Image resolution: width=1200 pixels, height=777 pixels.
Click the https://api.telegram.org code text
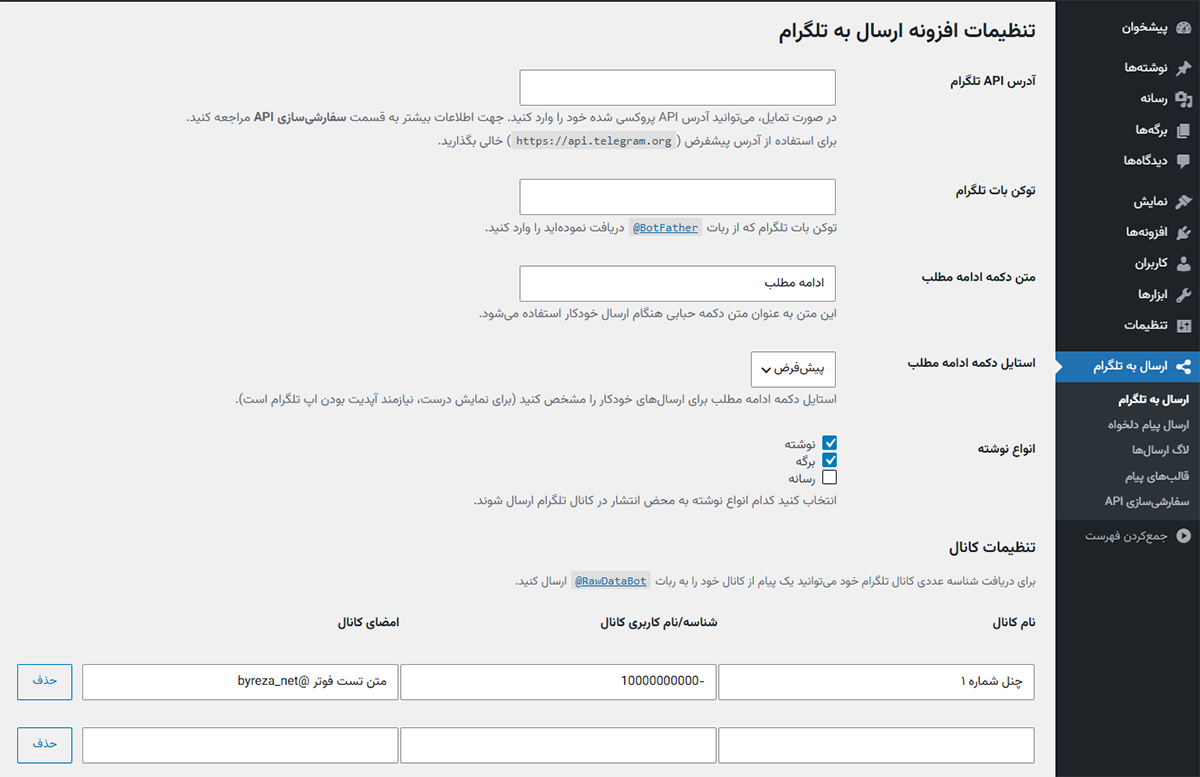[x=593, y=142]
